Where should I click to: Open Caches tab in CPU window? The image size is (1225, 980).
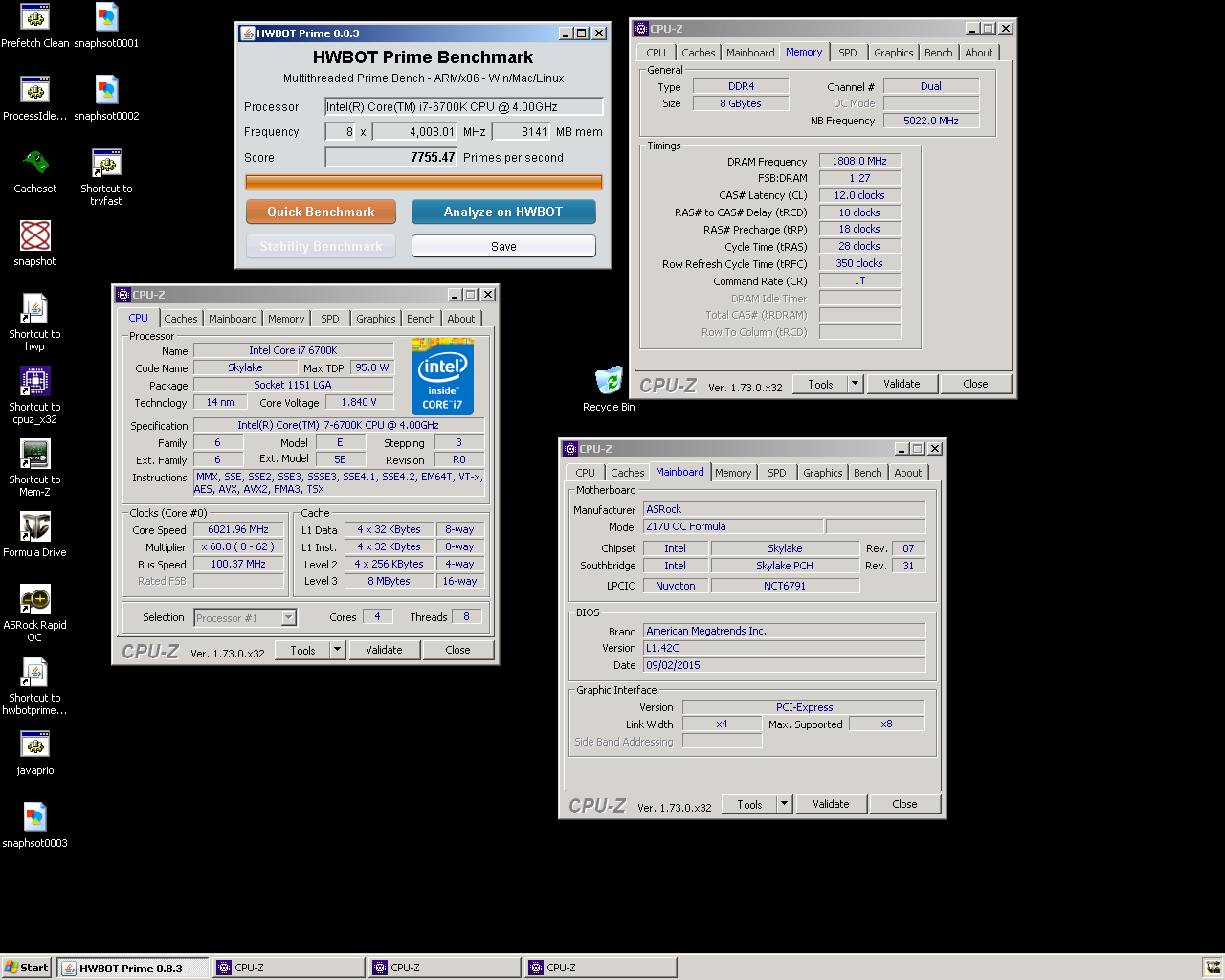tap(181, 319)
